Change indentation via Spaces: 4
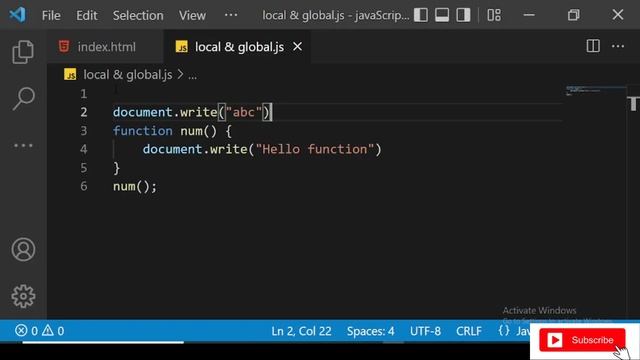Image resolution: width=640 pixels, height=360 pixels. [371, 331]
